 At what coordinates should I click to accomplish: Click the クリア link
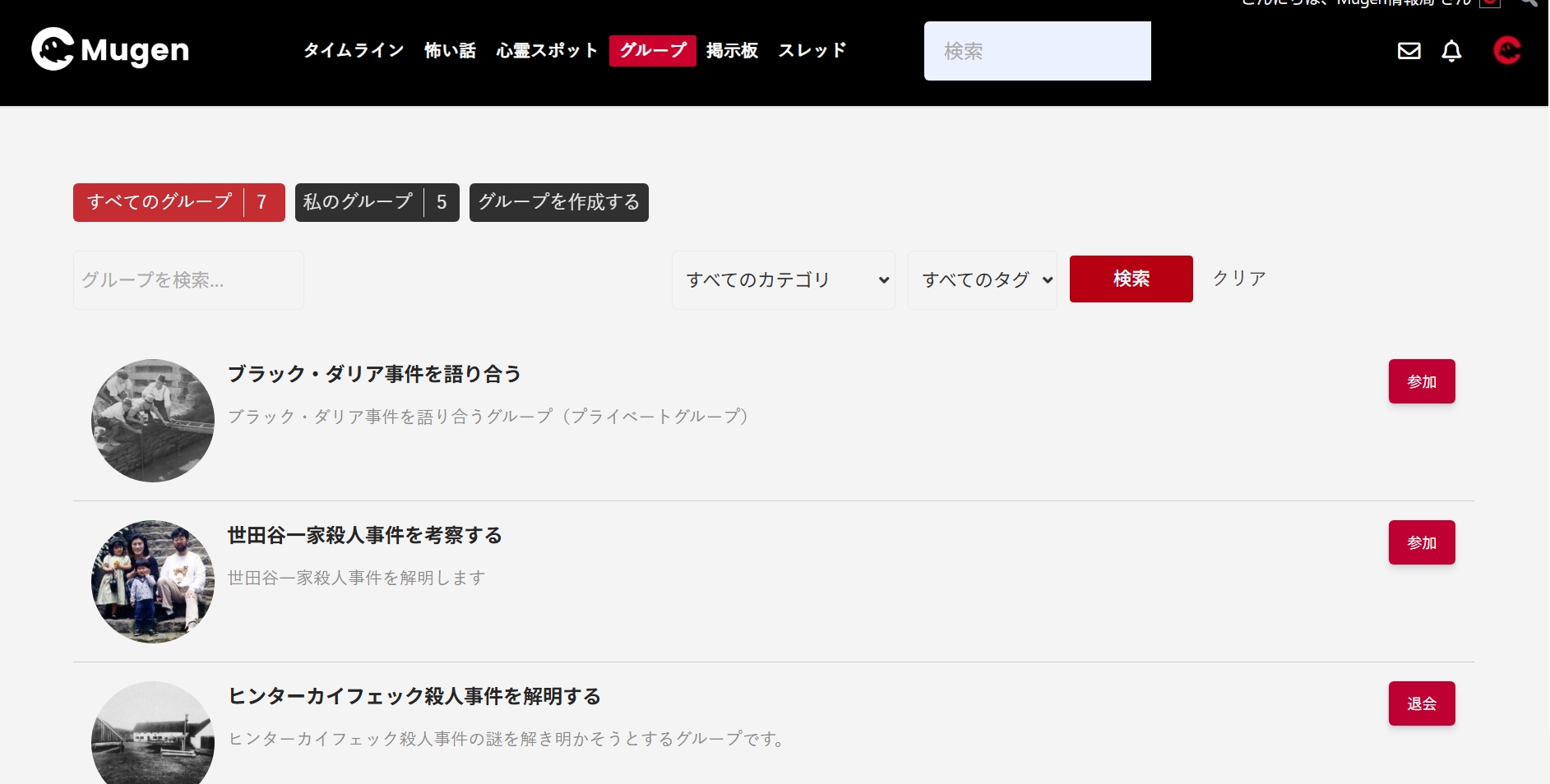(1239, 279)
